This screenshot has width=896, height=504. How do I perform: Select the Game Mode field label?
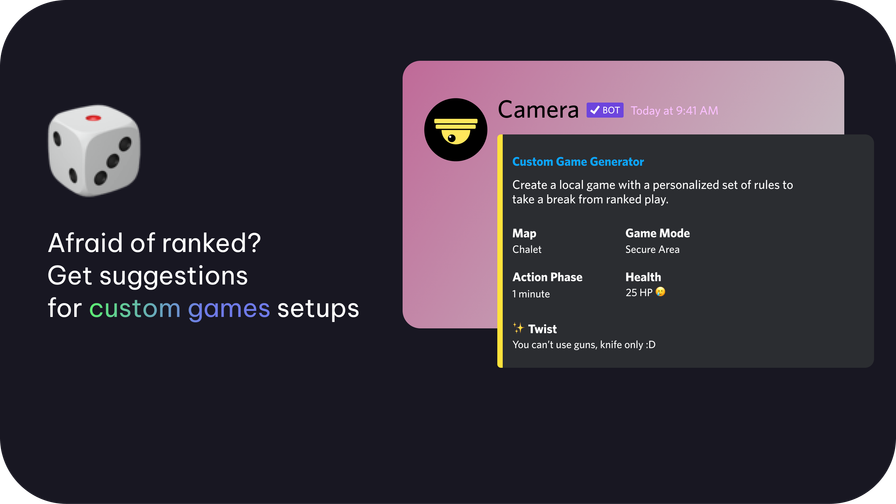(x=657, y=233)
